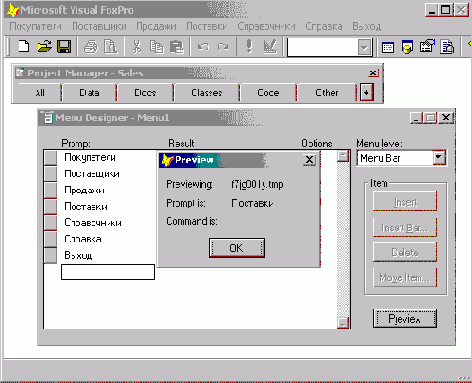Open the Data Session window icon
The image size is (472, 383).
[407, 47]
